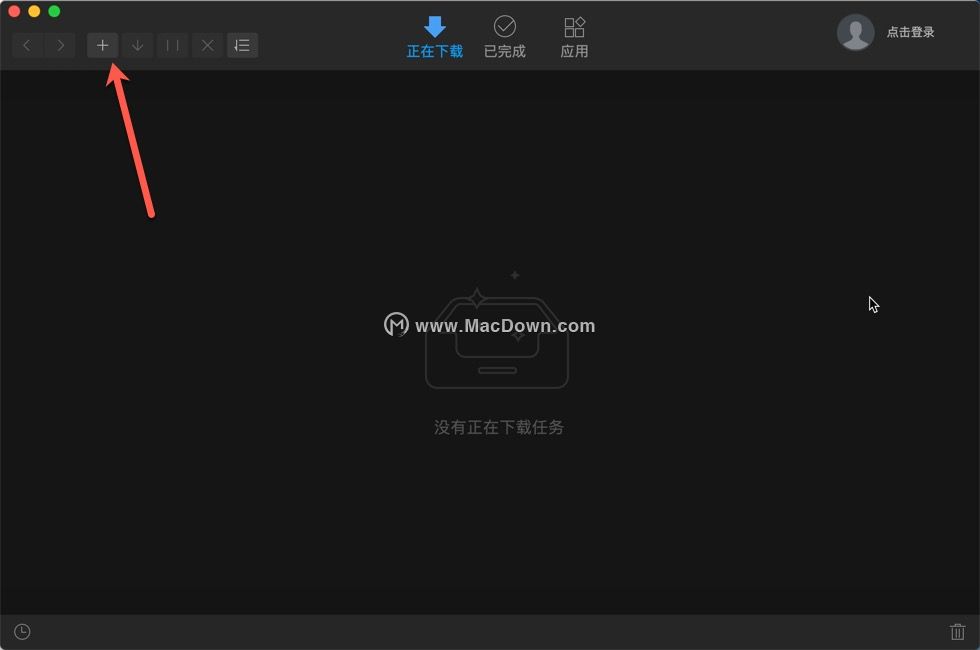Viewport: 980px width, 650px height.
Task: Add a new download task
Action: pos(102,45)
